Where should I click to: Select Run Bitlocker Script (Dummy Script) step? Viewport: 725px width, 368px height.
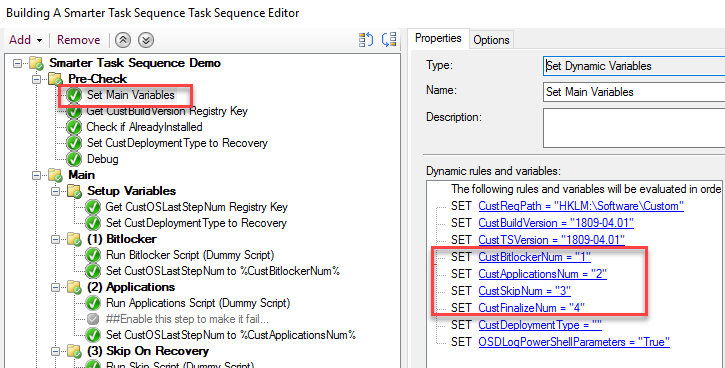click(190, 255)
